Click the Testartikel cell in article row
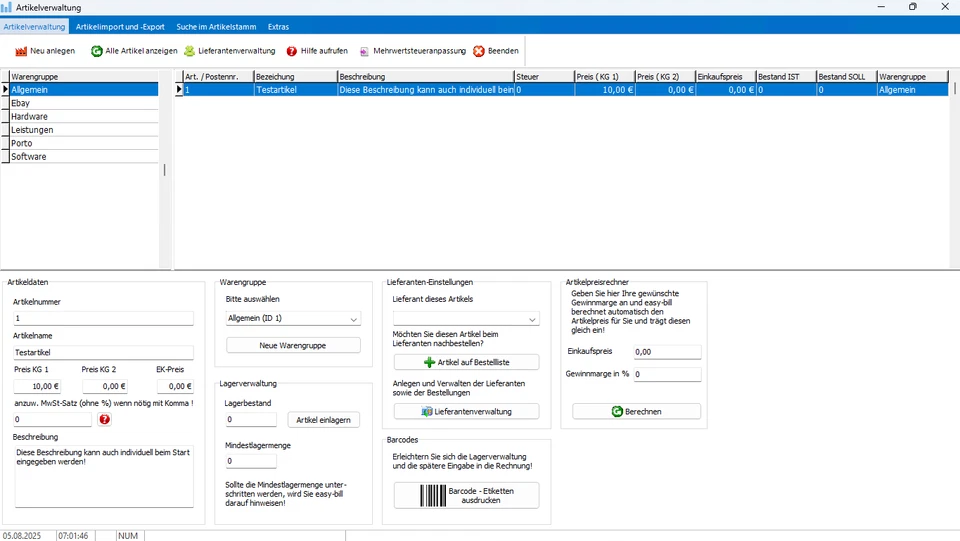Image resolution: width=960 pixels, height=541 pixels. pyautogui.click(x=296, y=89)
